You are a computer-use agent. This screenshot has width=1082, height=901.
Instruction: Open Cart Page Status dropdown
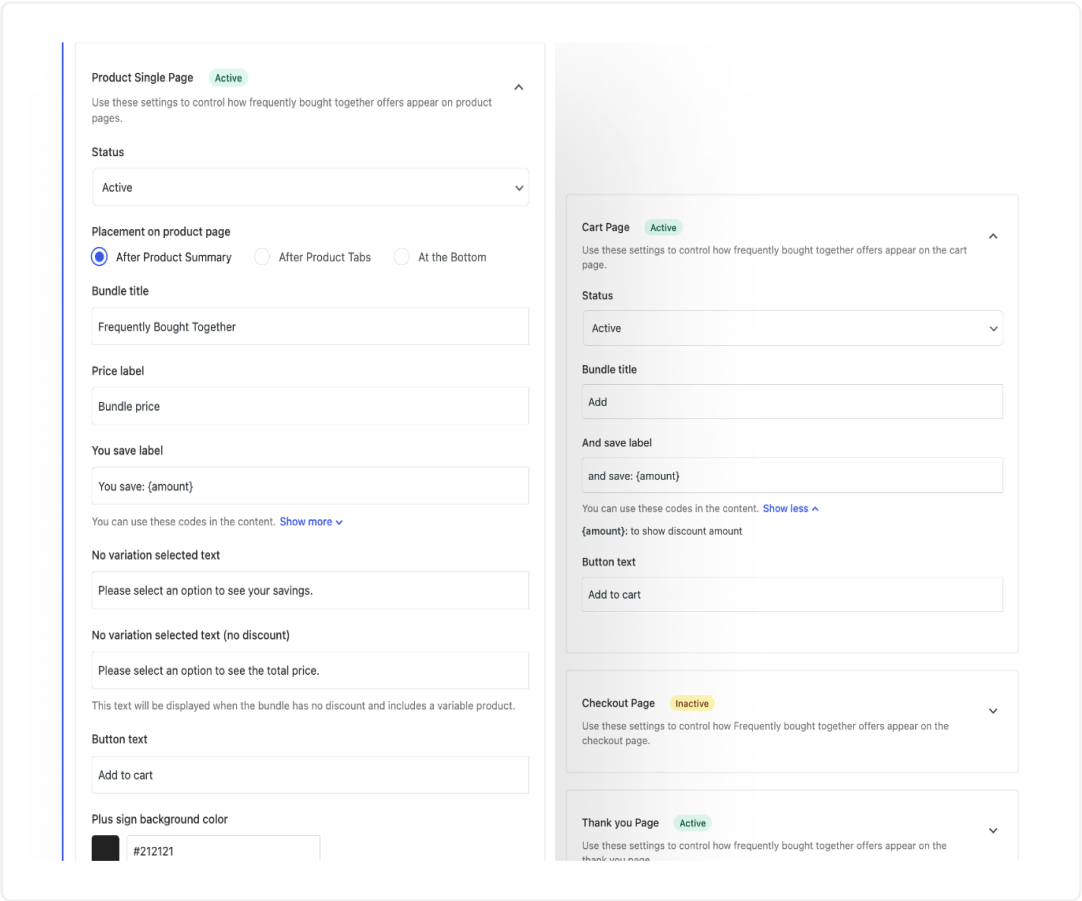pyautogui.click(x=792, y=328)
